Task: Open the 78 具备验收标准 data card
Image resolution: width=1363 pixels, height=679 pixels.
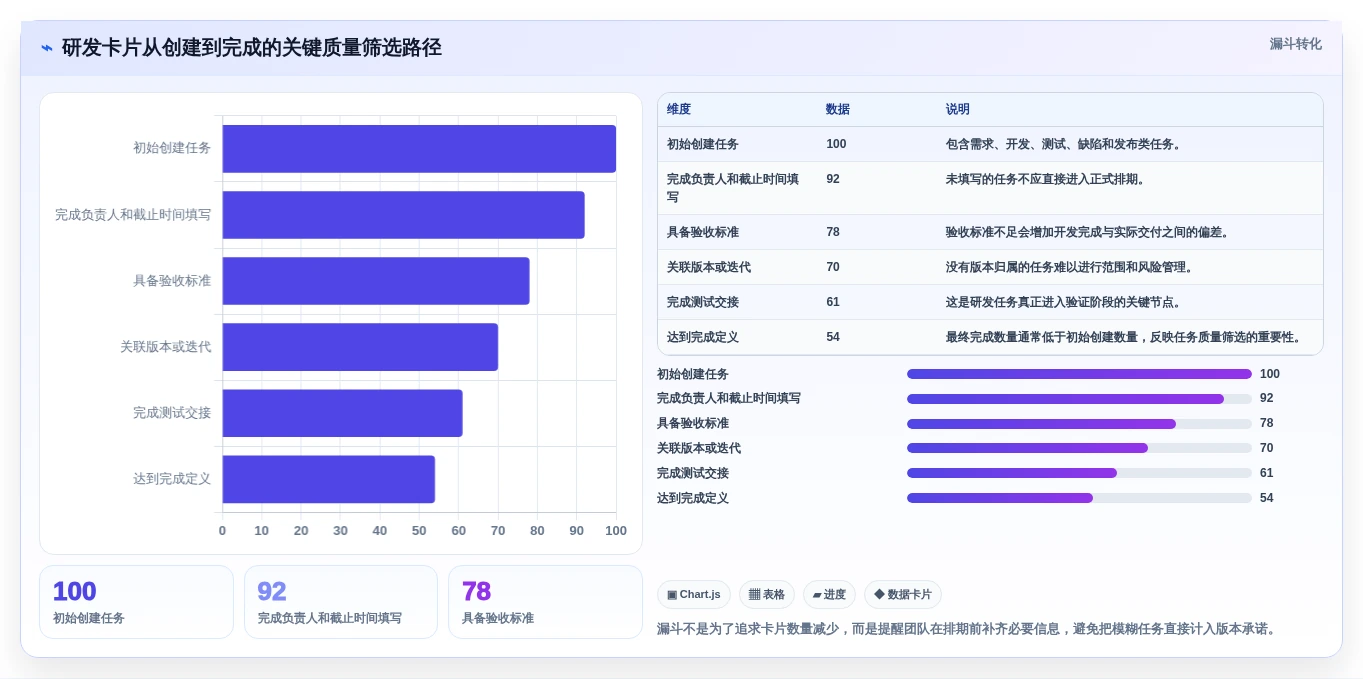Action: point(545,602)
